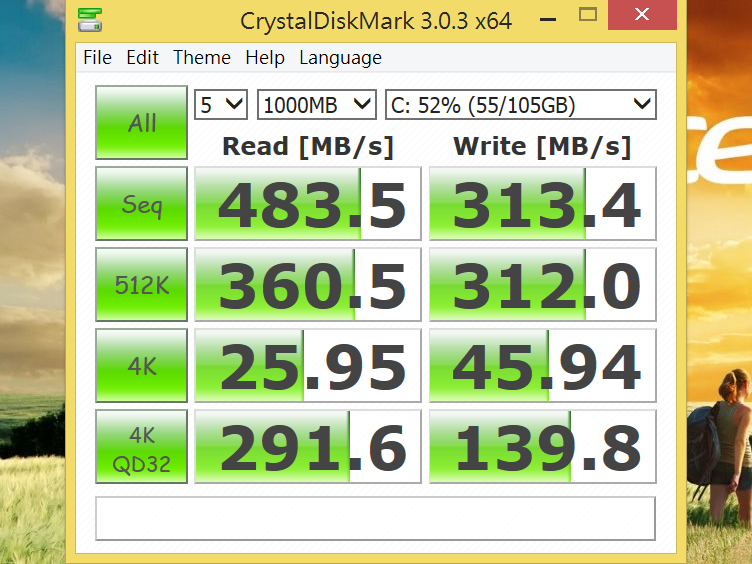Start the Seq benchmark test
Viewport: 752px width, 564px height.
pos(141,203)
